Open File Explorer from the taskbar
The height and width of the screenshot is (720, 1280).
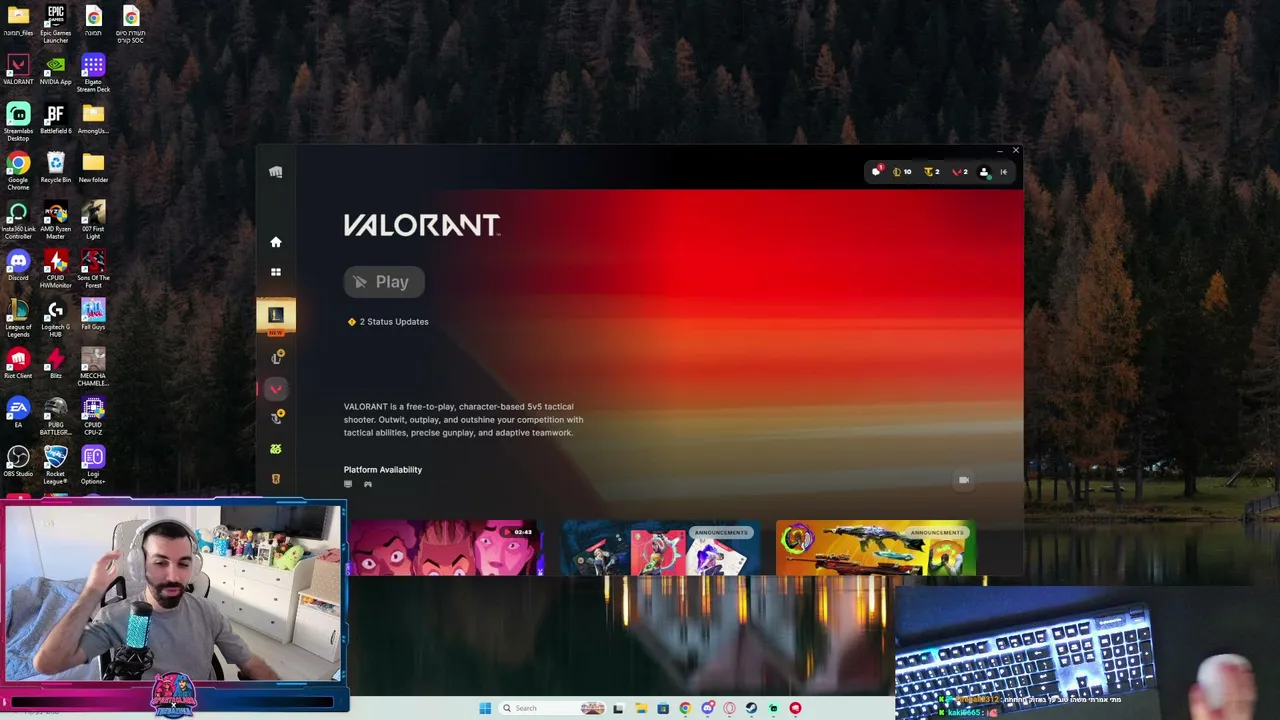pyautogui.click(x=640, y=708)
